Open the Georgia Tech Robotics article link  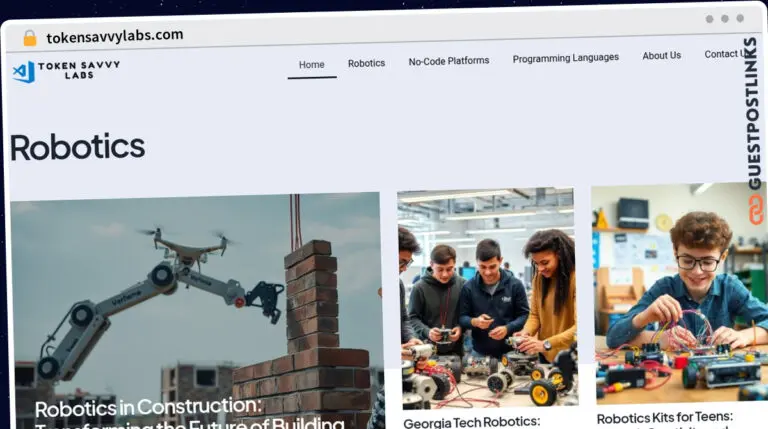pyautogui.click(x=472, y=422)
